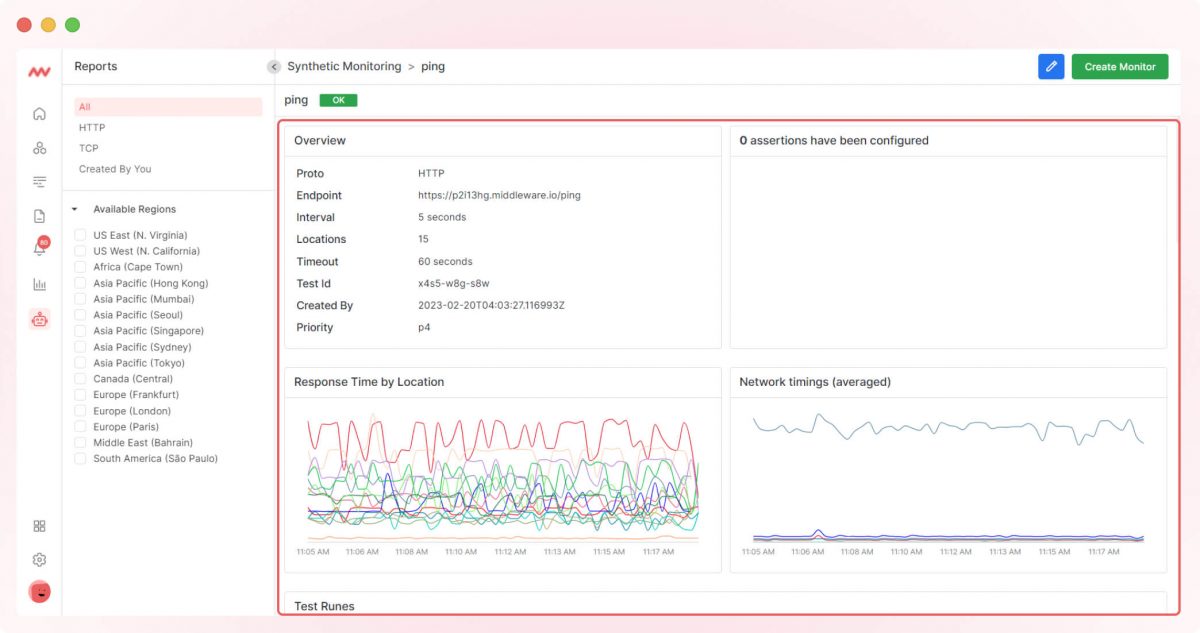Click the green OK status badge
Screen dimensions: 1200x633
[338, 100]
